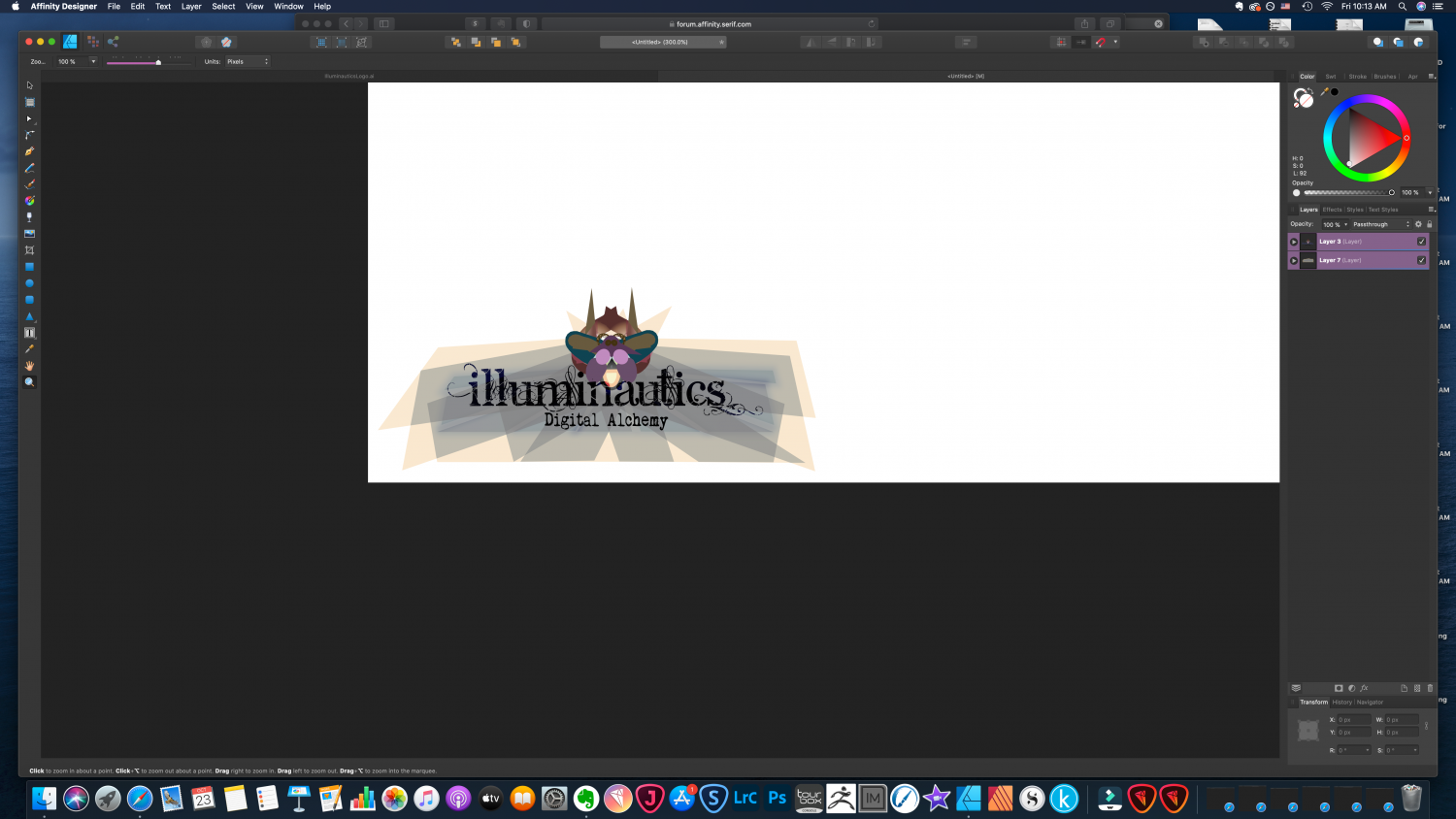
Task: Expand Layer 3 to show contents
Action: [x=1294, y=242]
